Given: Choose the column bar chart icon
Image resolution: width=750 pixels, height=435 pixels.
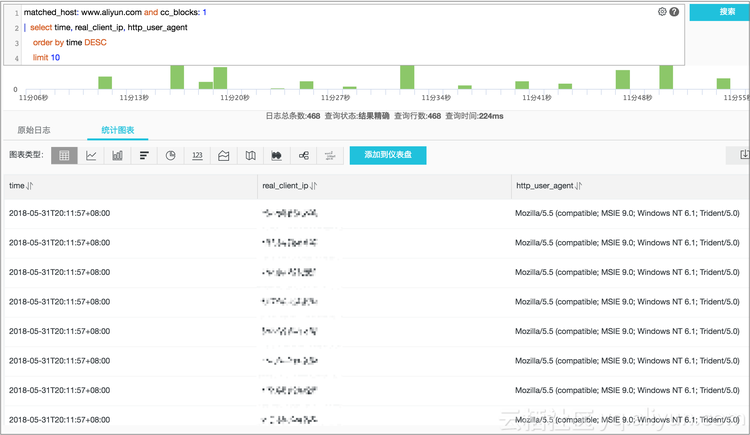Looking at the screenshot, I should click(117, 156).
